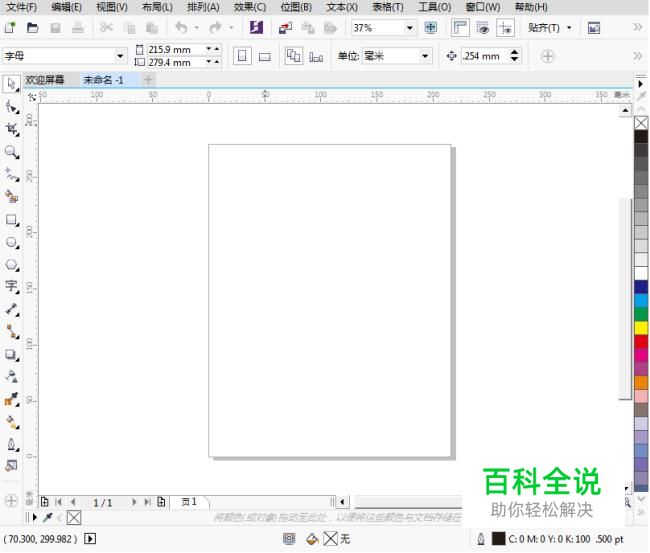Screen dimensions: 650x553
Task: Select the Connector tool
Action: (12, 332)
